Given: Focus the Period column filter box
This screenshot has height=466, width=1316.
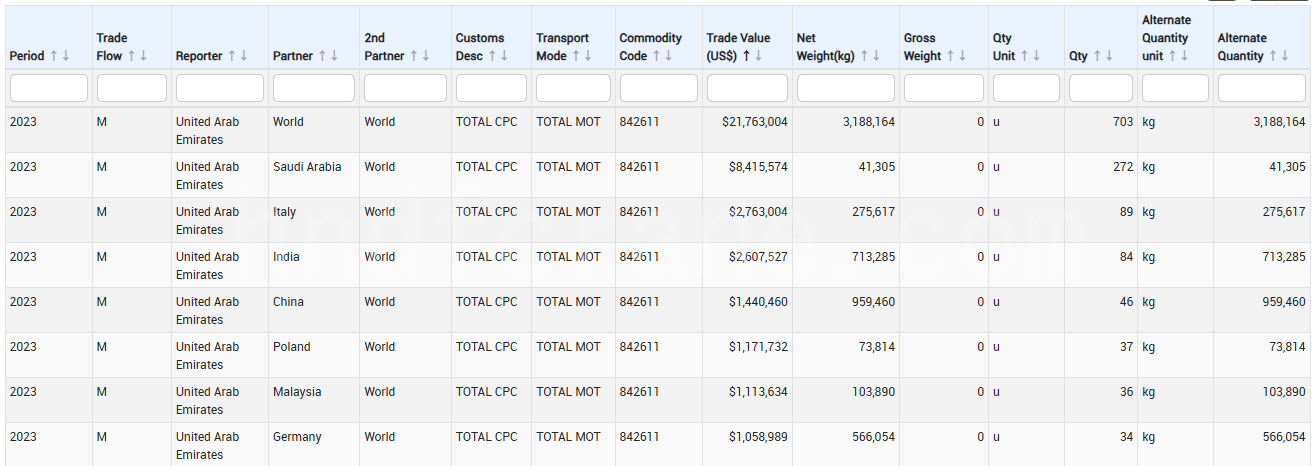Looking at the screenshot, I should click(x=49, y=88).
